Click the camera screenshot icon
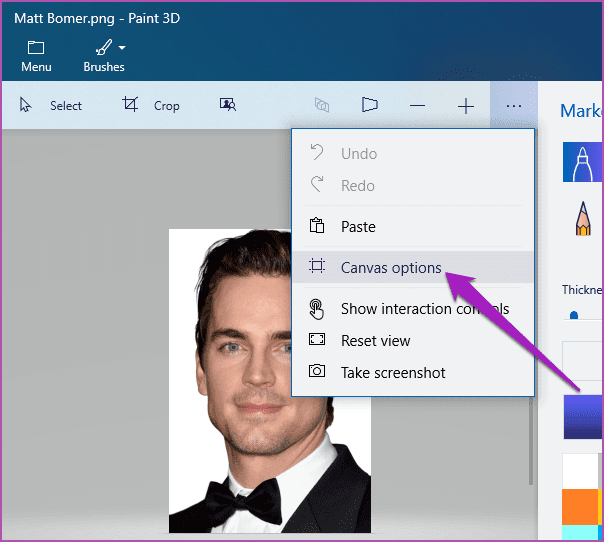Image resolution: width=604 pixels, height=542 pixels. click(317, 371)
